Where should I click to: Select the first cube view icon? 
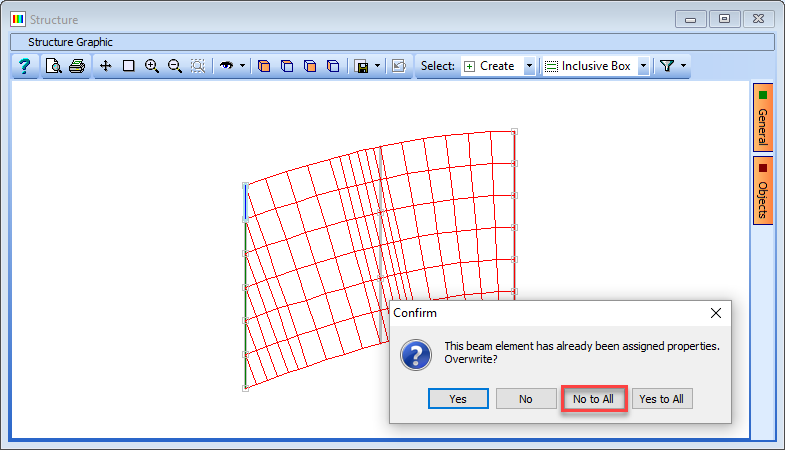[x=264, y=66]
